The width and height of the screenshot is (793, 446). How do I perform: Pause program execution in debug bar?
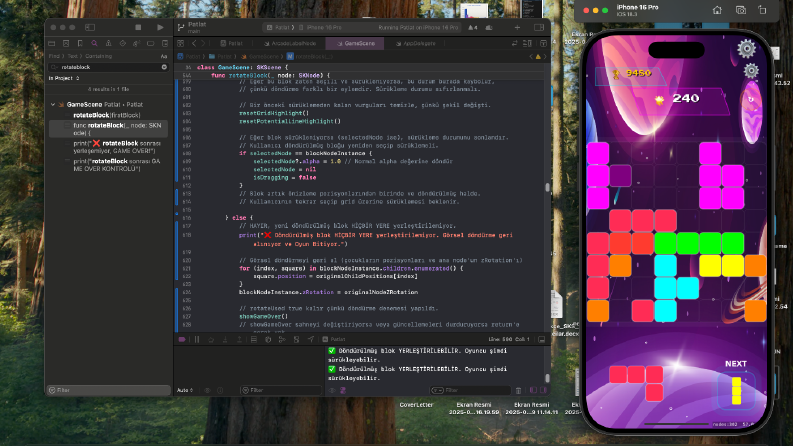coord(197,339)
